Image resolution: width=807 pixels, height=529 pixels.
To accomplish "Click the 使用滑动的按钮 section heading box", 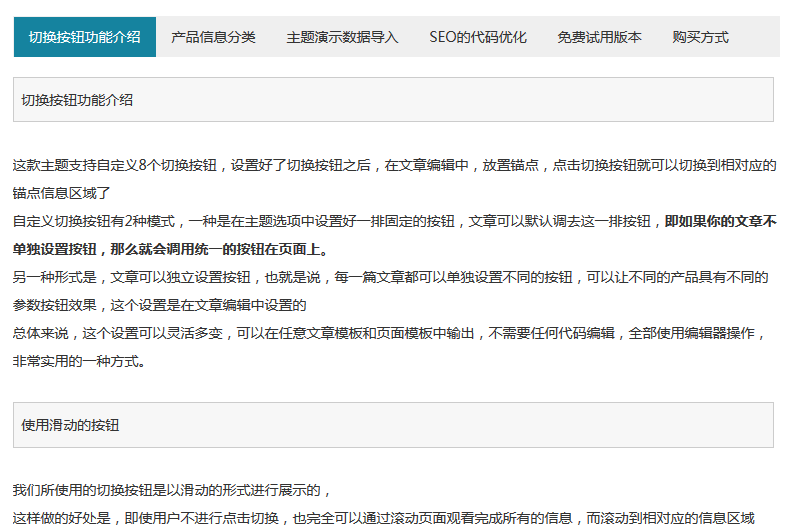I will pos(393,425).
